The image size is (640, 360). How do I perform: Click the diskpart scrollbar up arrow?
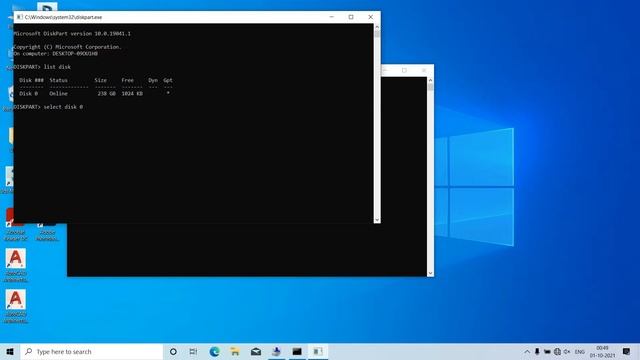tap(377, 27)
